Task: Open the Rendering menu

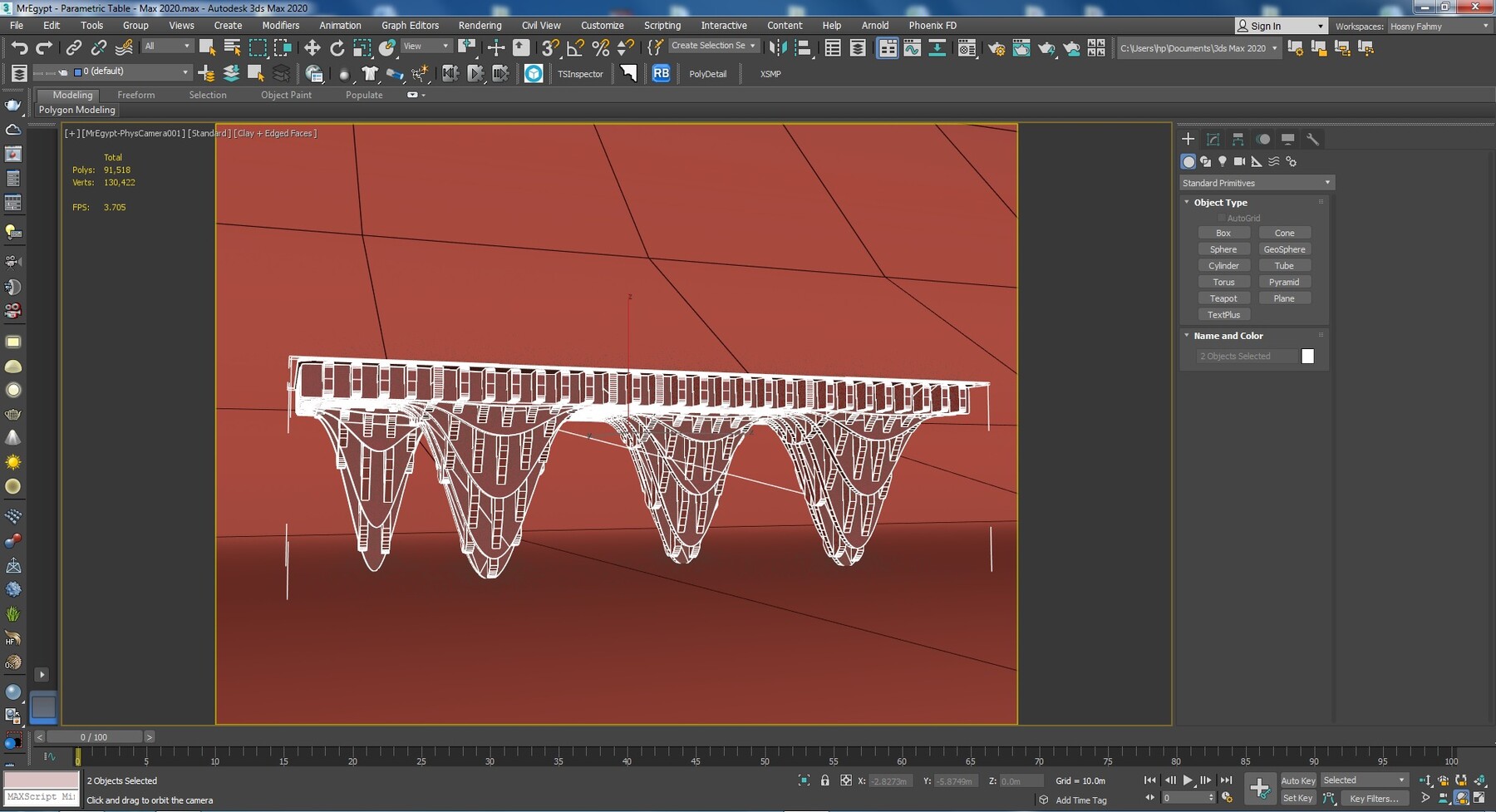Action: [480, 25]
